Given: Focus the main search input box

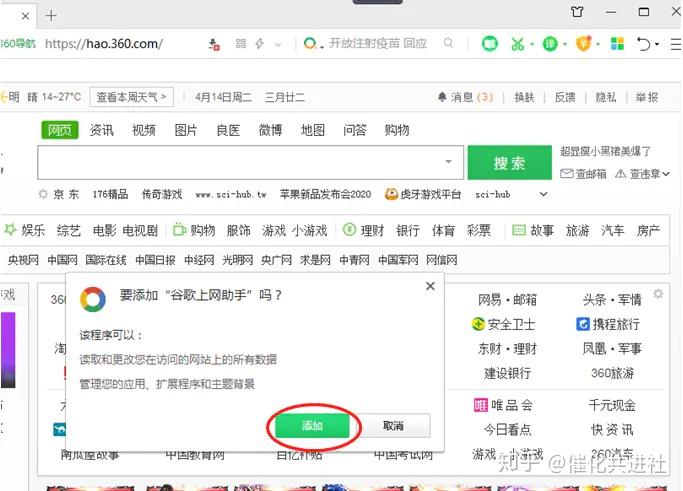Looking at the screenshot, I should (x=250, y=163).
